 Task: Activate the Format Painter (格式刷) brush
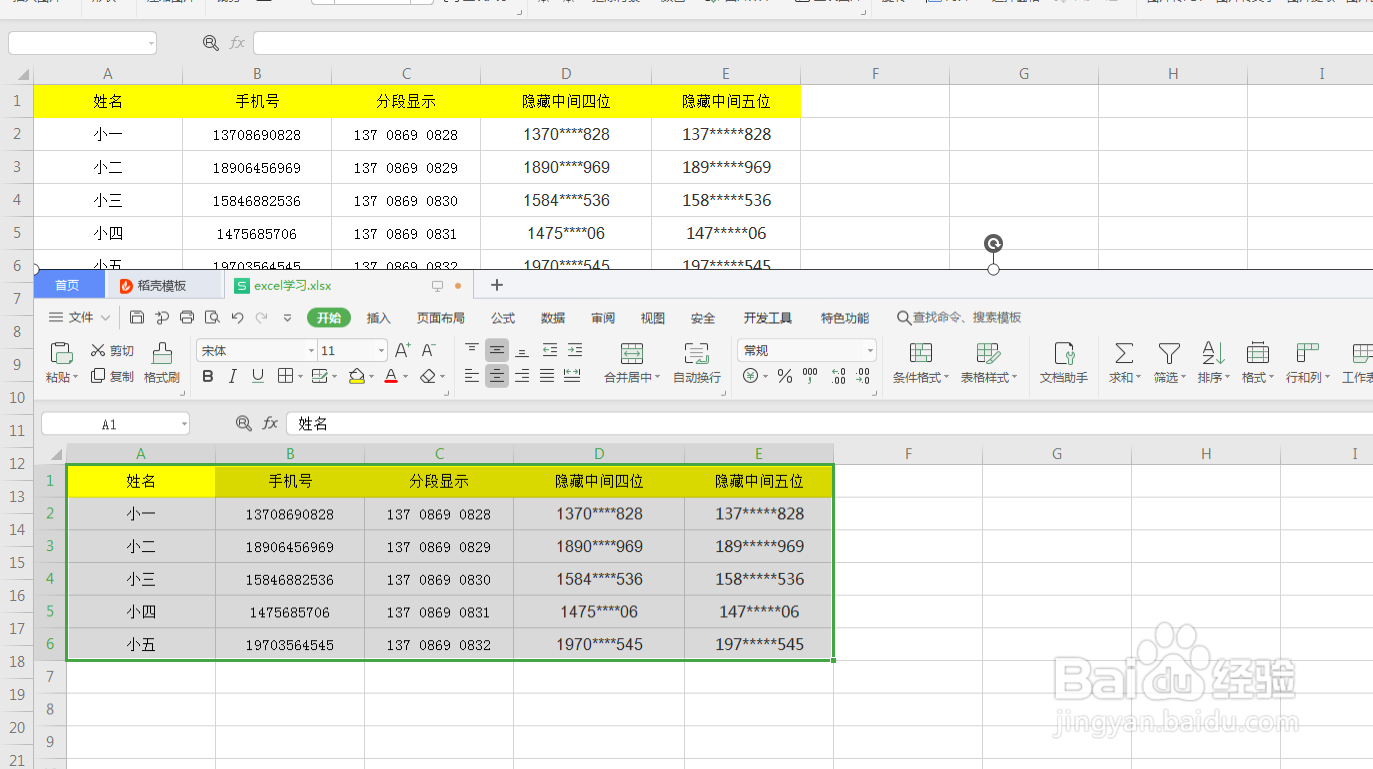point(162,362)
